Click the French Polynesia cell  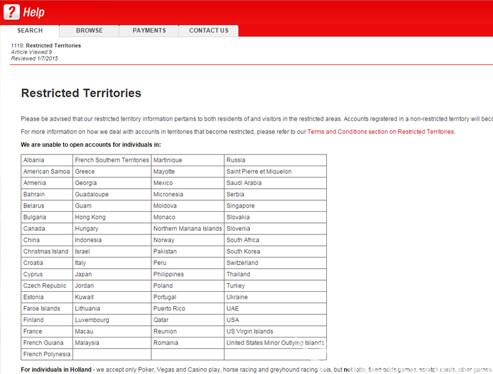(x=47, y=354)
